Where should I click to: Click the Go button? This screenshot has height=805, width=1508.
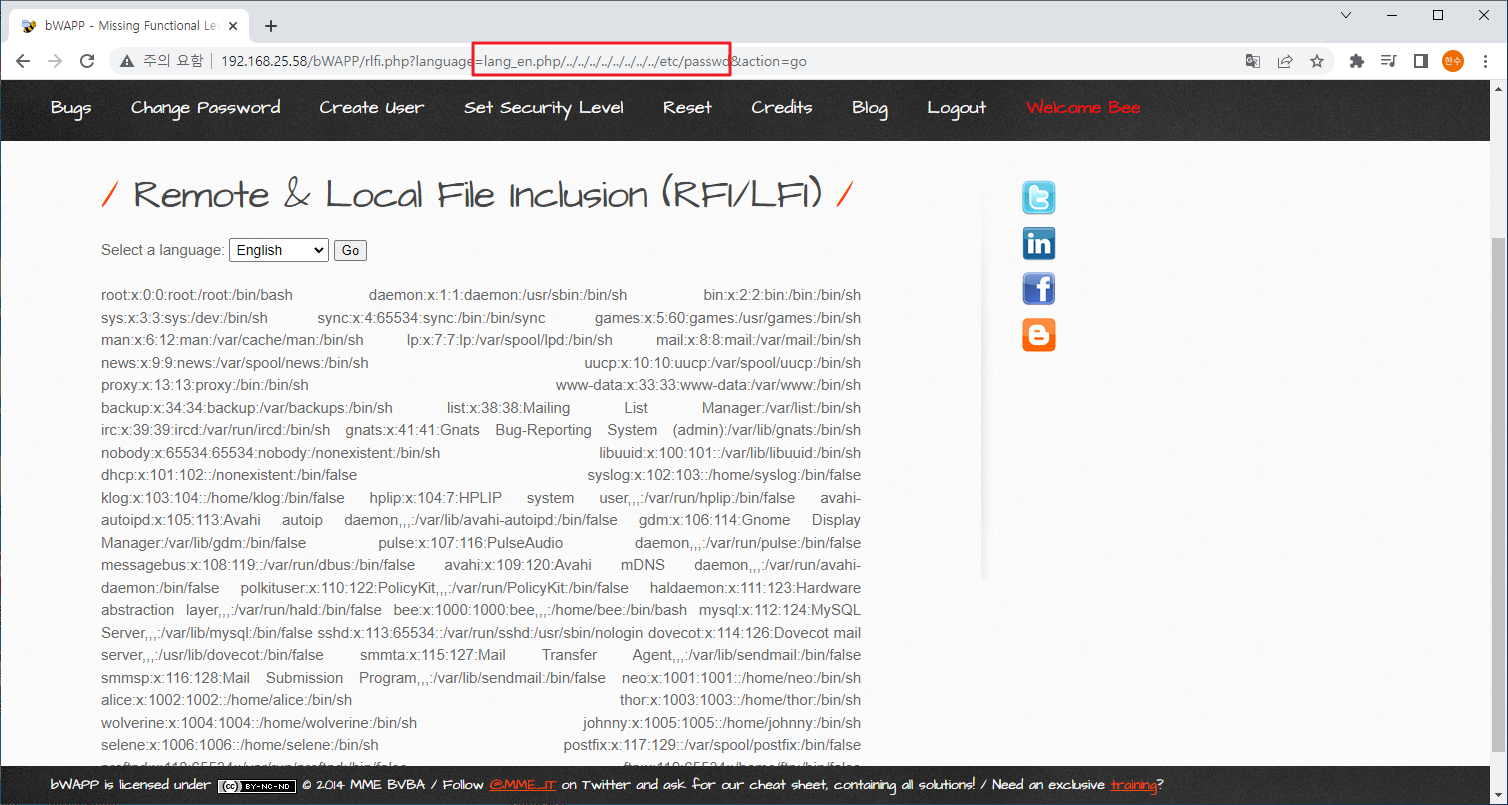(x=350, y=250)
